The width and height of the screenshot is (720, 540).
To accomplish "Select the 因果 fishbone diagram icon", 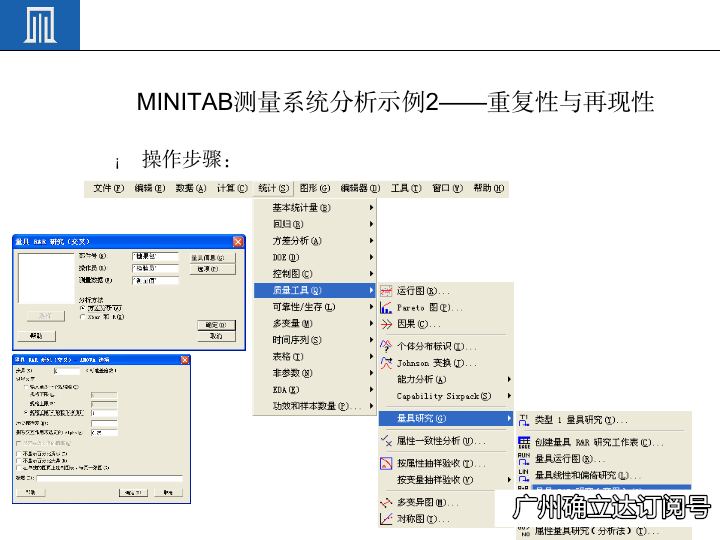I will pos(386,324).
